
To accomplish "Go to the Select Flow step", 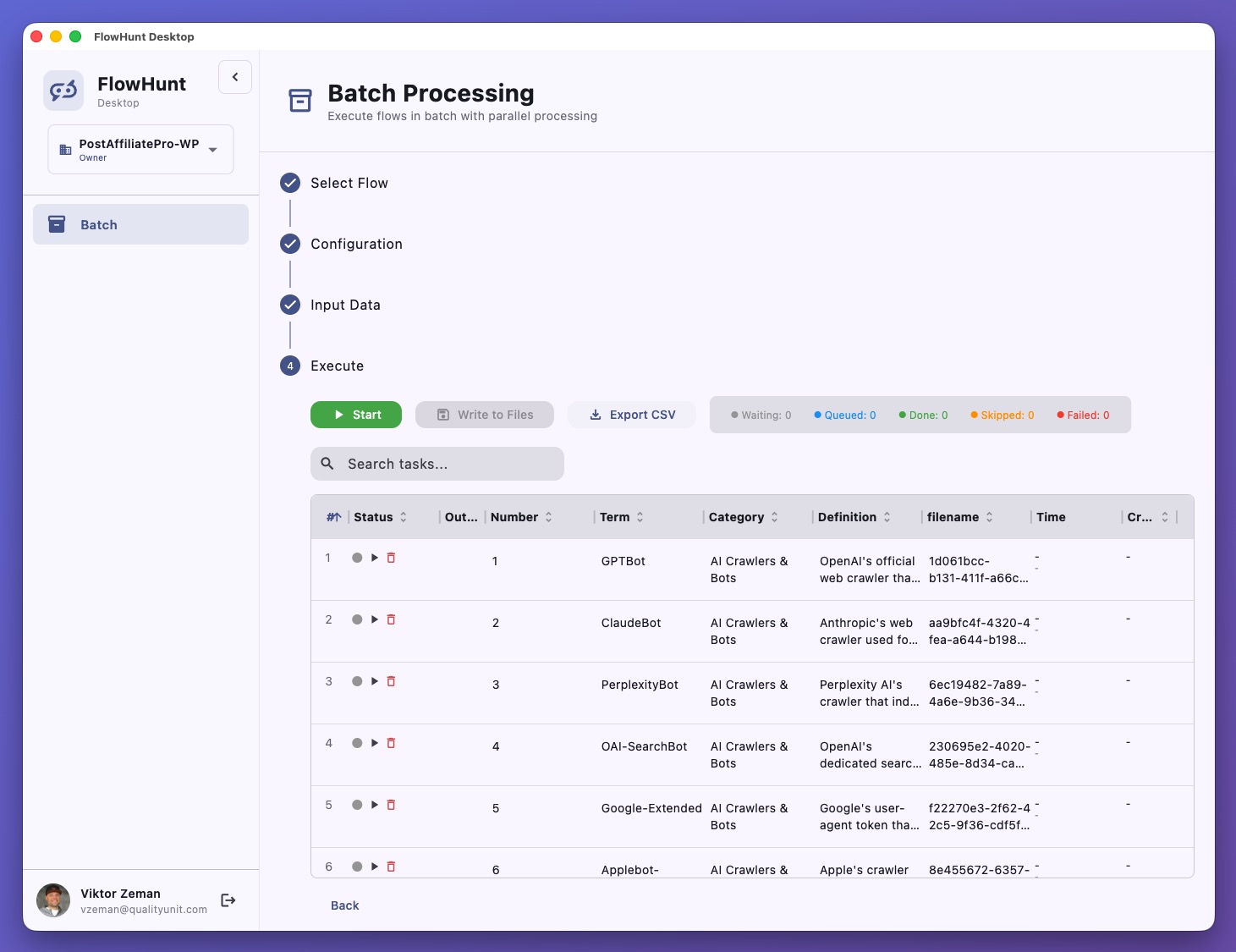I will 349,183.
